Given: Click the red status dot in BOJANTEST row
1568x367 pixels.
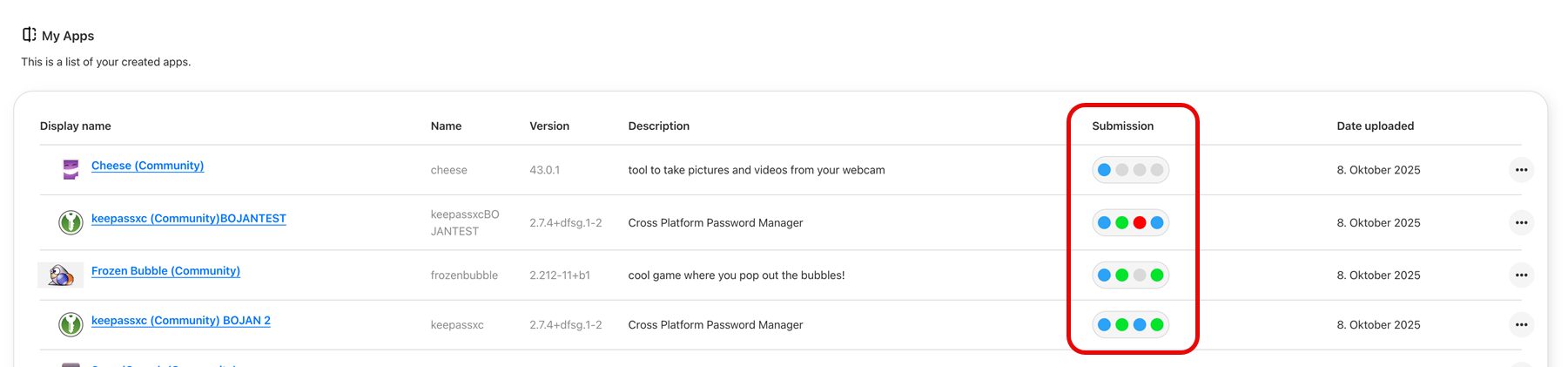Looking at the screenshot, I should click(x=1139, y=223).
